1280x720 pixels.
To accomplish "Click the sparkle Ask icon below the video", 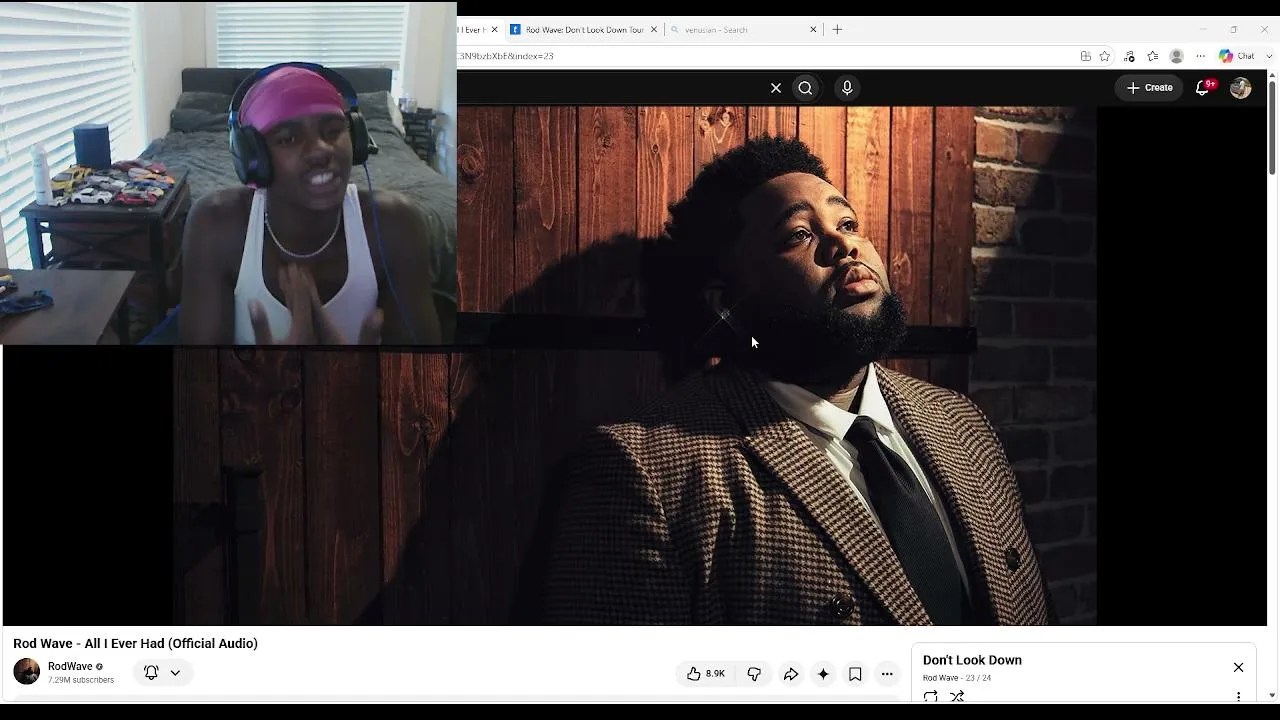I will (x=823, y=674).
